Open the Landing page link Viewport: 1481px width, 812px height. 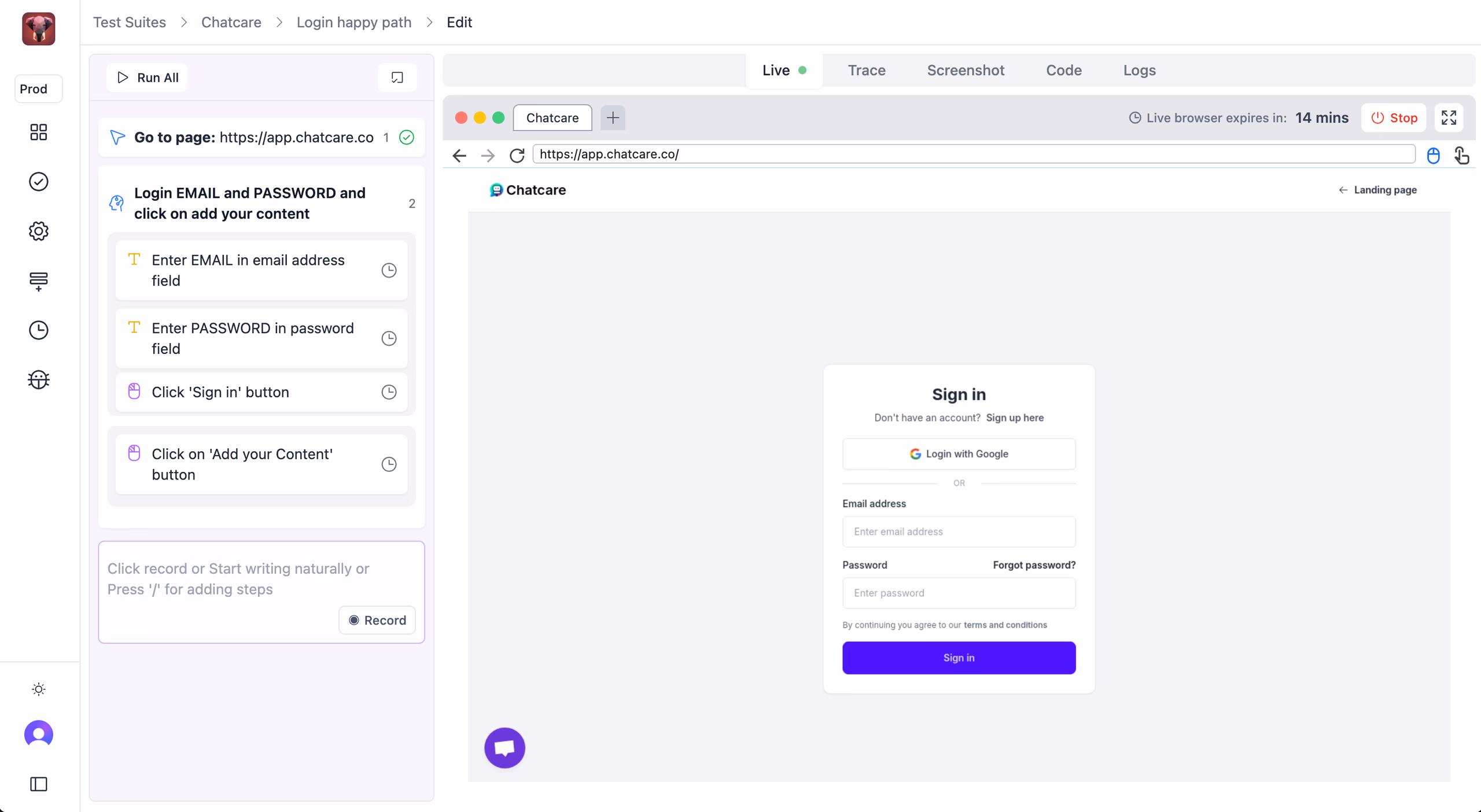[x=1377, y=190]
